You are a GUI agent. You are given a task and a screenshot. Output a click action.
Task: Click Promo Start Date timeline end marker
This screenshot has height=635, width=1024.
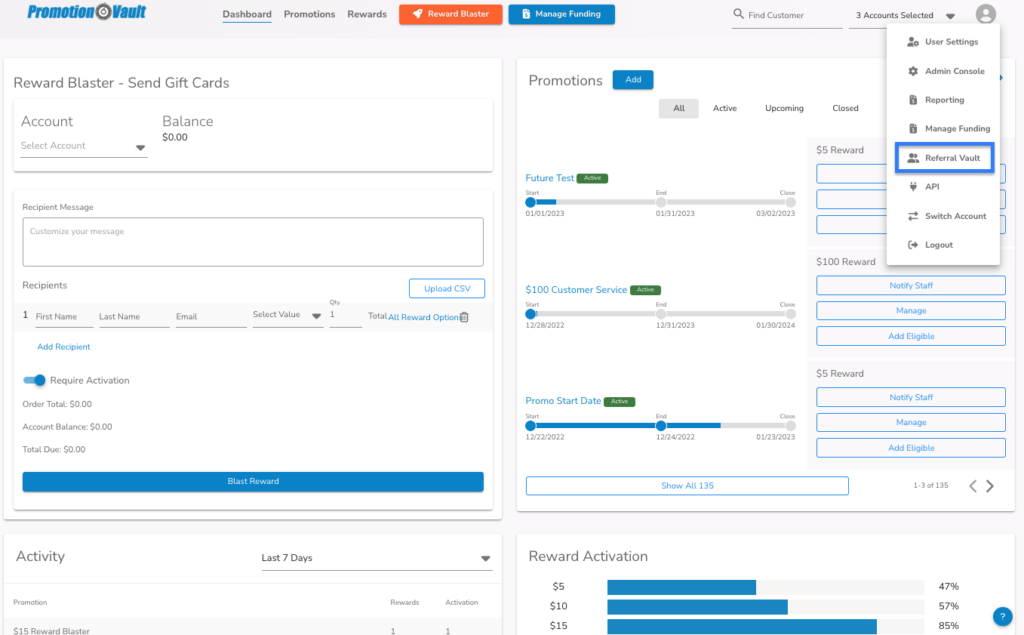pyautogui.click(x=661, y=426)
